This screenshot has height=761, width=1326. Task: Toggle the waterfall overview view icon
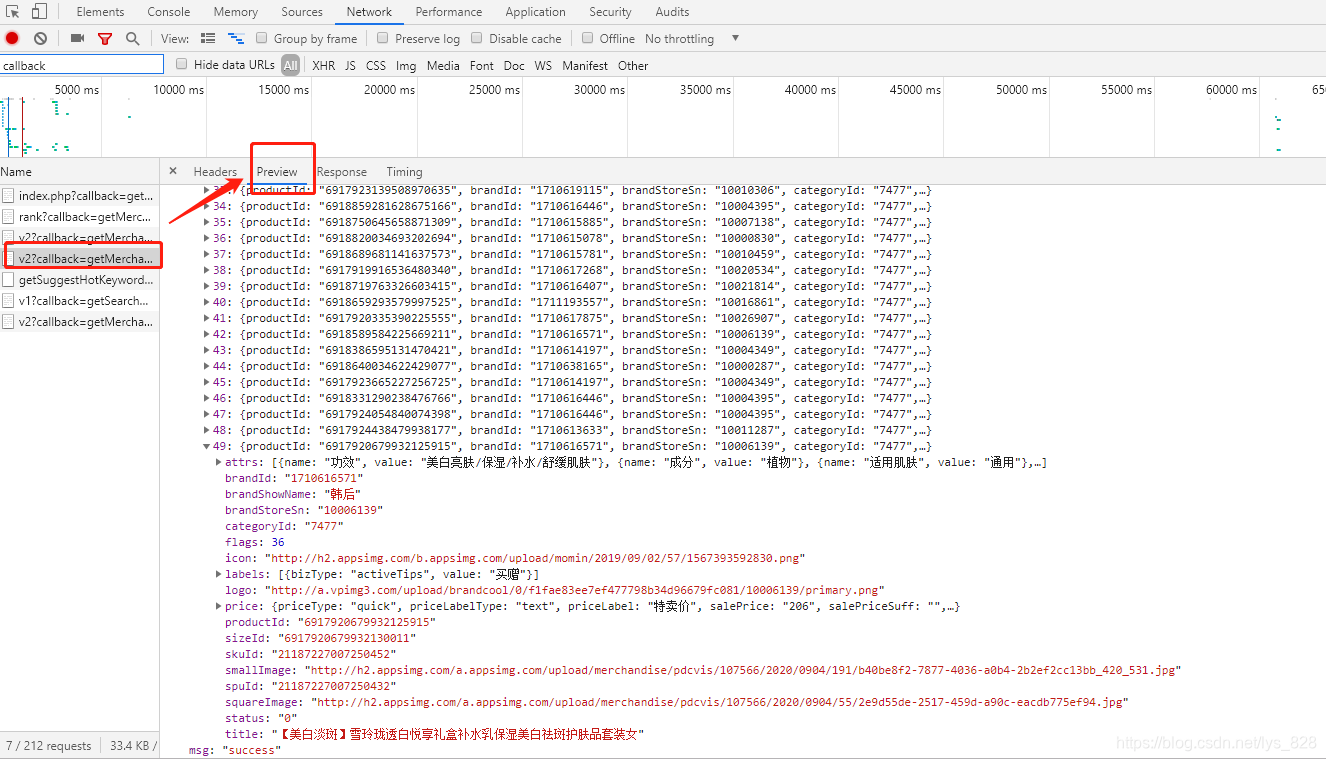236,38
